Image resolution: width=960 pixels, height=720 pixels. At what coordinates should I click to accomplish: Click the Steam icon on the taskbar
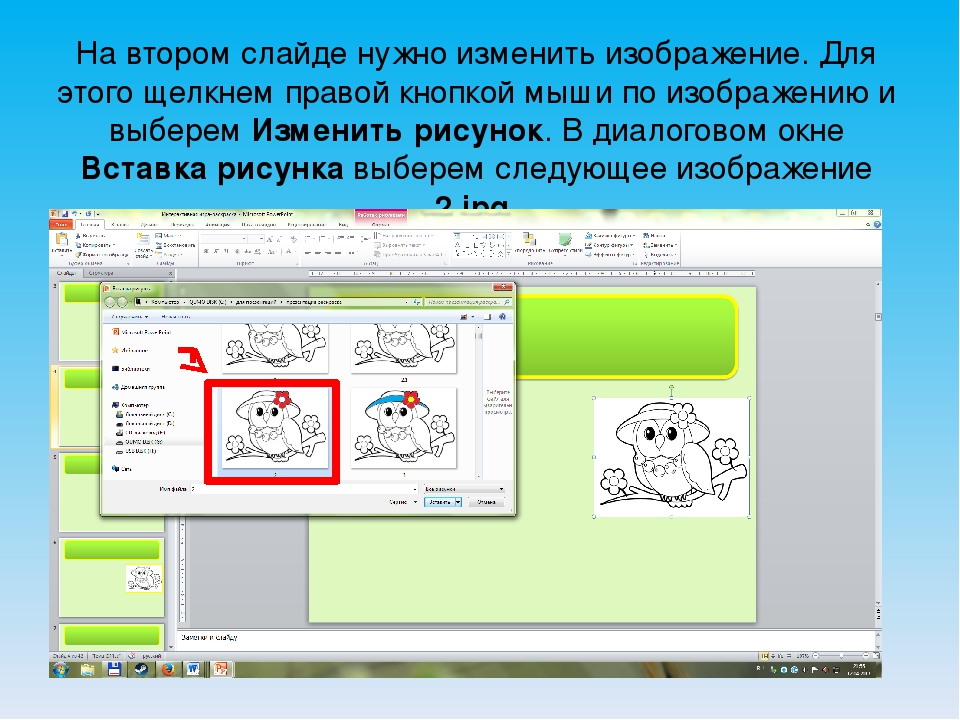pos(141,669)
